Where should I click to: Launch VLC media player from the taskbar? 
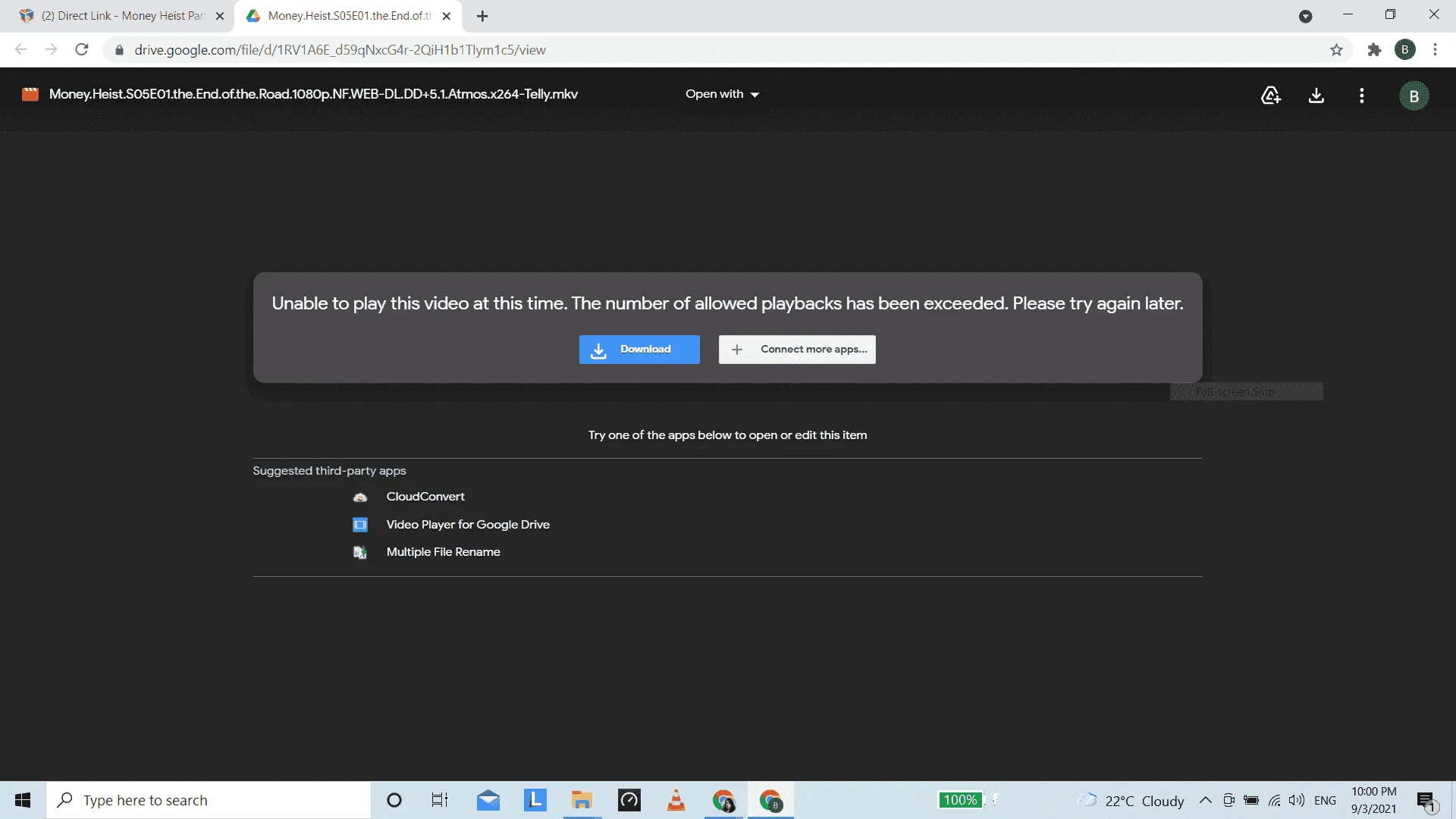point(676,800)
